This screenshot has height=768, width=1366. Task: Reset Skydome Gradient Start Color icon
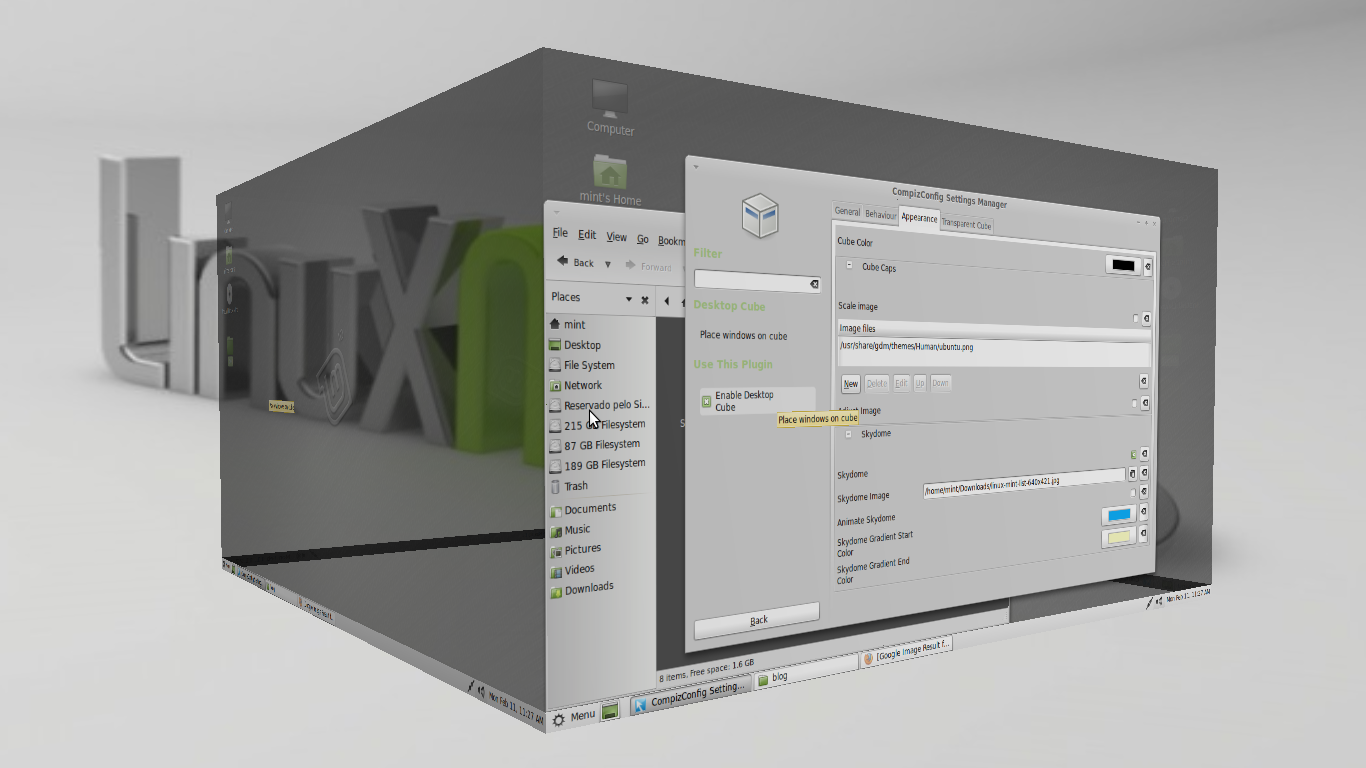[x=1143, y=512]
